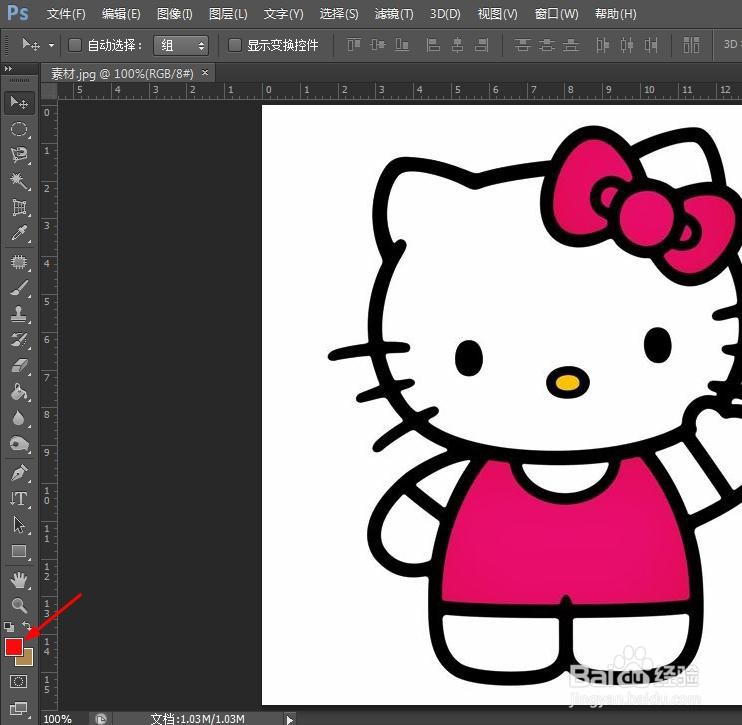Screen dimensions: 742x725
Task: Enable the 自动选择 checkbox
Action: tap(75, 45)
